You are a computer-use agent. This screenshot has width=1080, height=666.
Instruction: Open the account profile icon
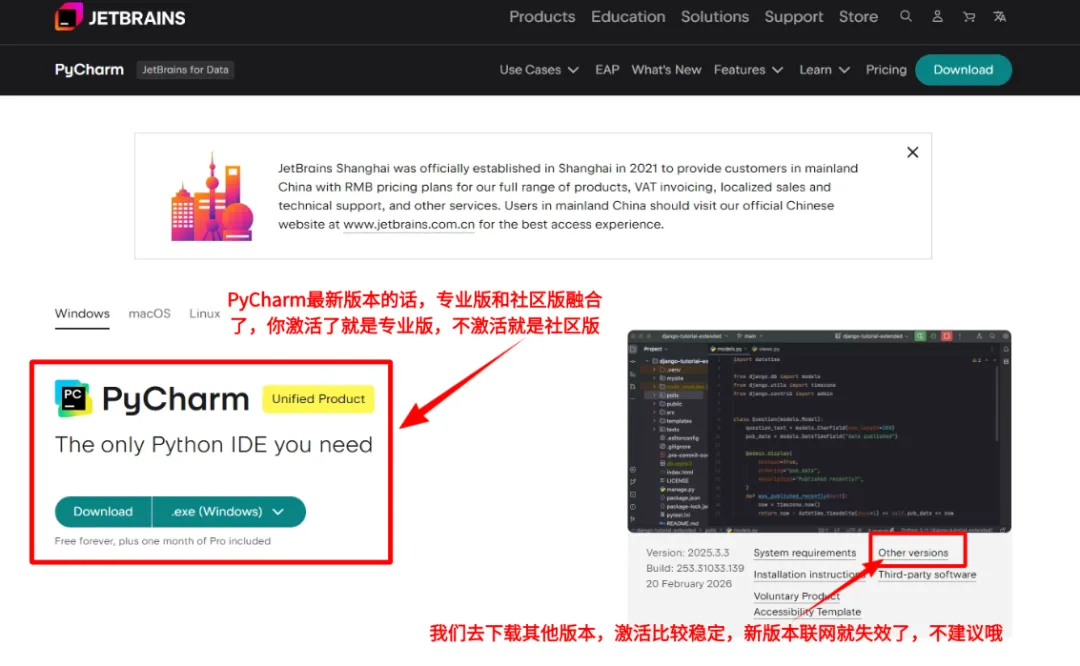937,16
